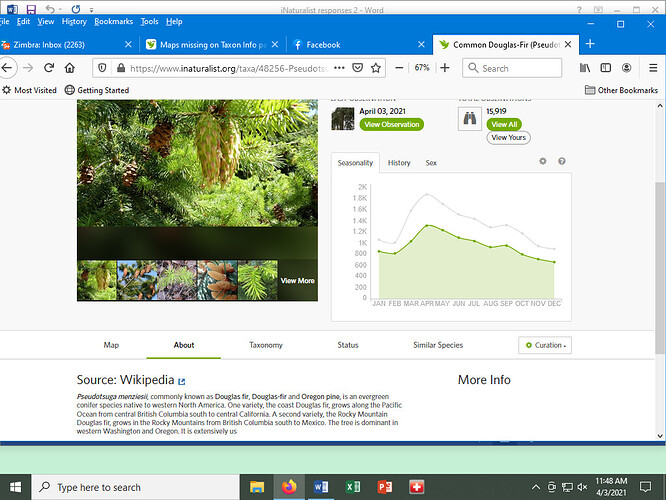This screenshot has height=500, width=666.
Task: Close the Common Douglas-Fir tab
Action: click(568, 45)
